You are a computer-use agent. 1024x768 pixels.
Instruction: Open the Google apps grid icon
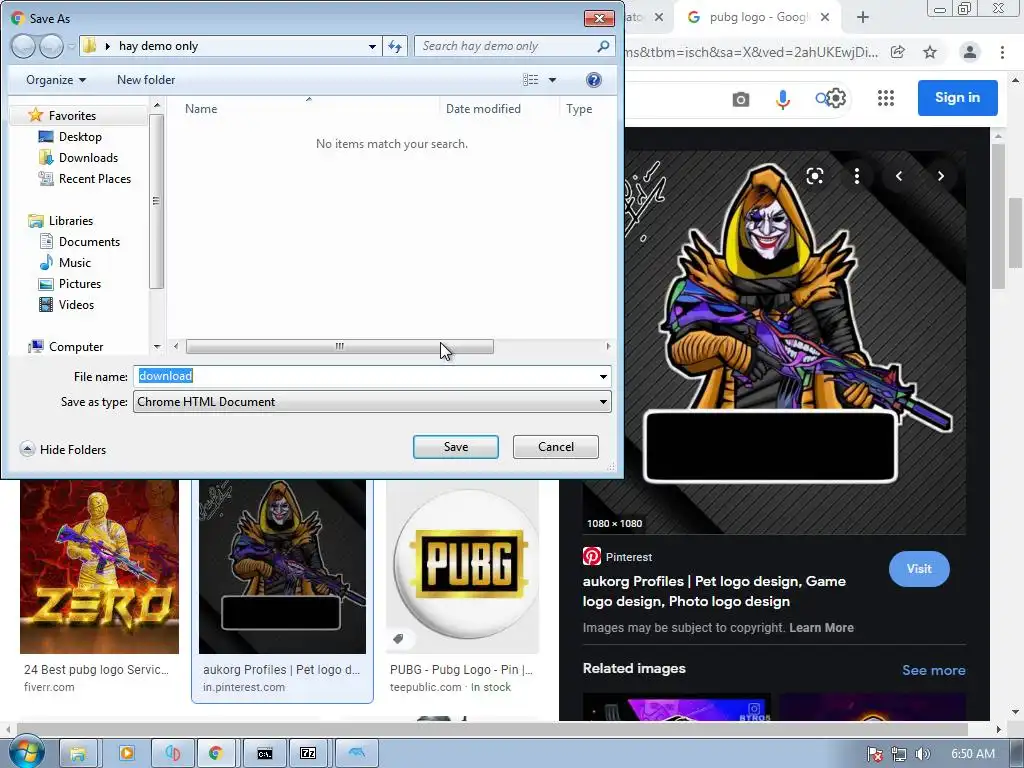[886, 99]
